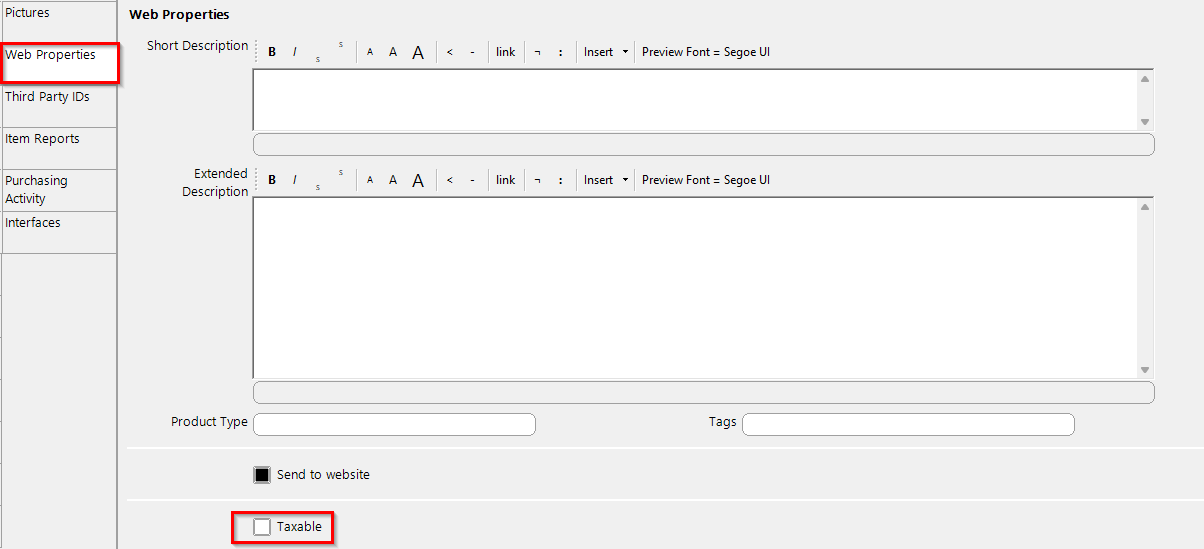Apply subscript in Extended Description toolbar

(x=318, y=187)
